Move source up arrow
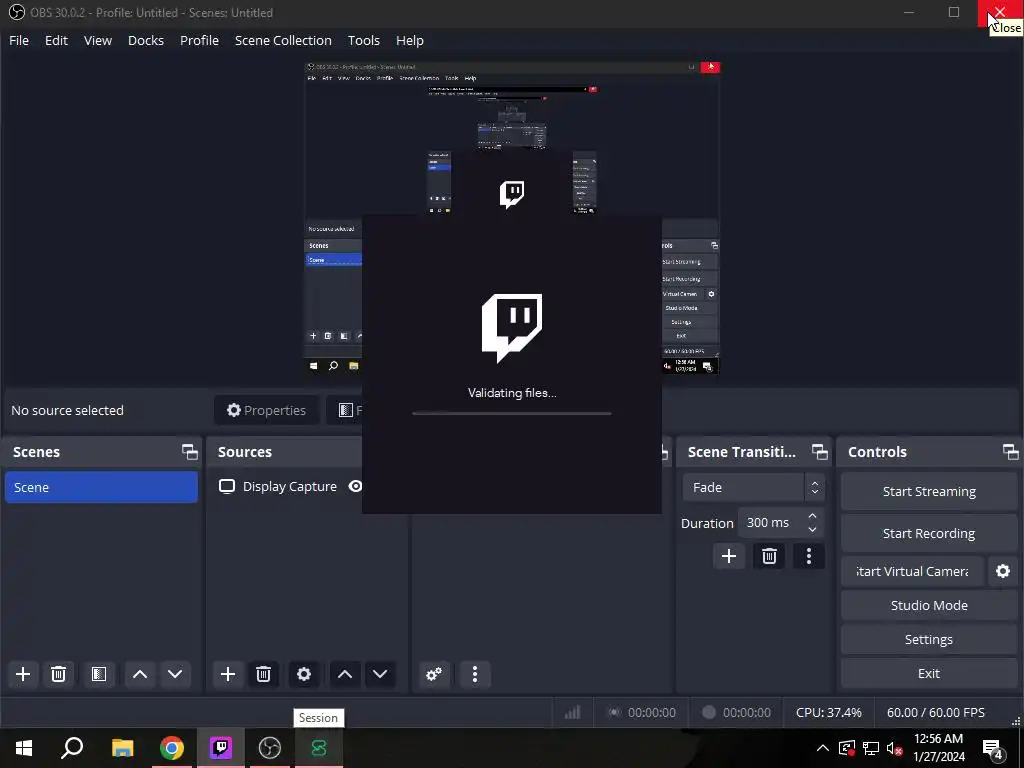 [345, 674]
